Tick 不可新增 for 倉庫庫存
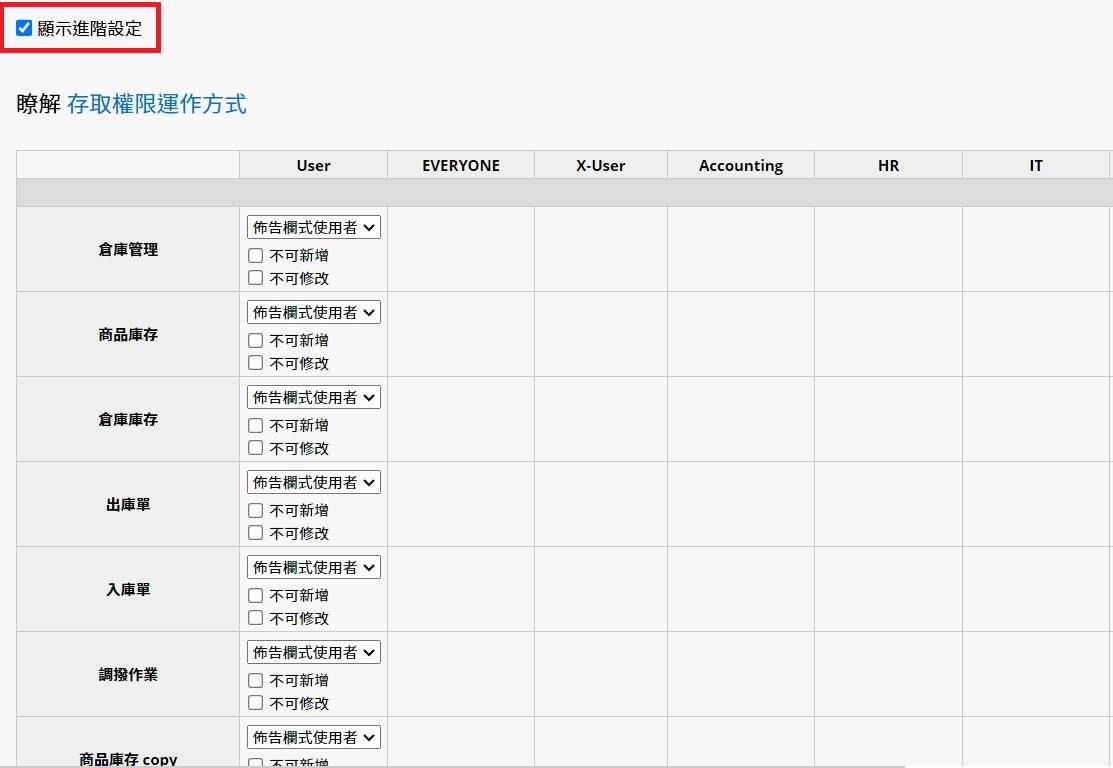The image size is (1113, 768). click(x=256, y=426)
